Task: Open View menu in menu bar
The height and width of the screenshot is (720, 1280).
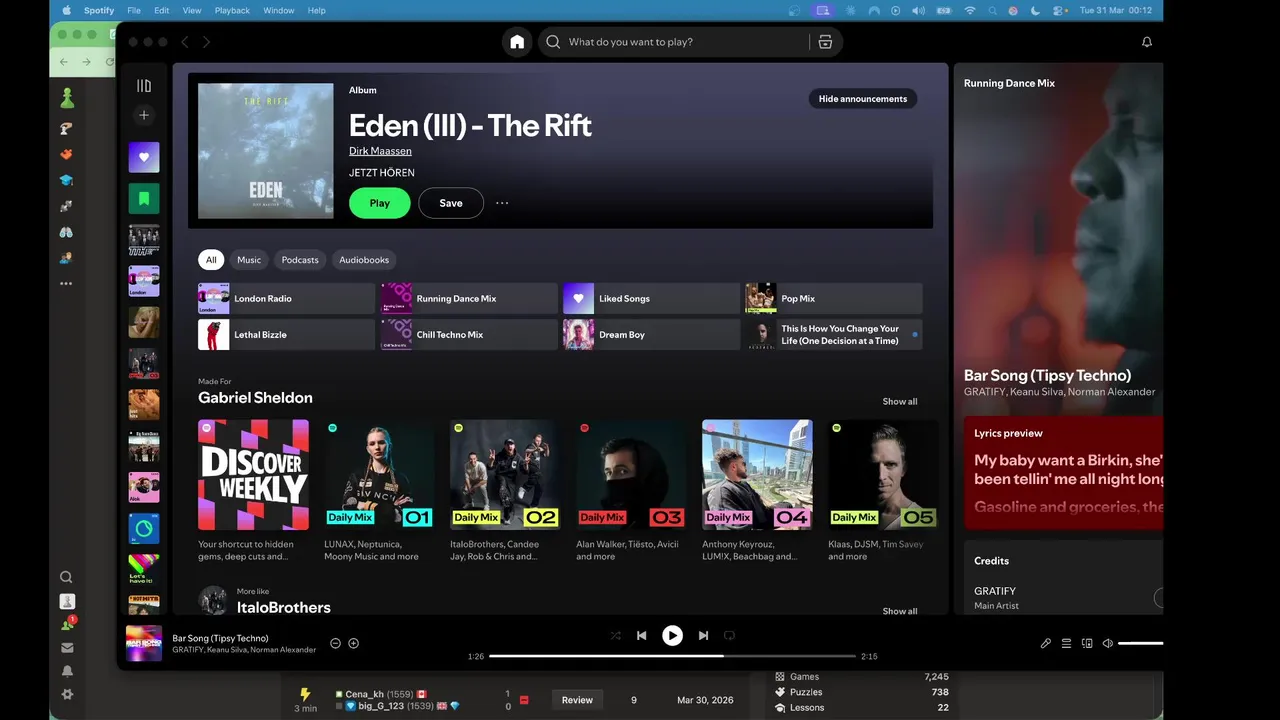Action: 192,10
